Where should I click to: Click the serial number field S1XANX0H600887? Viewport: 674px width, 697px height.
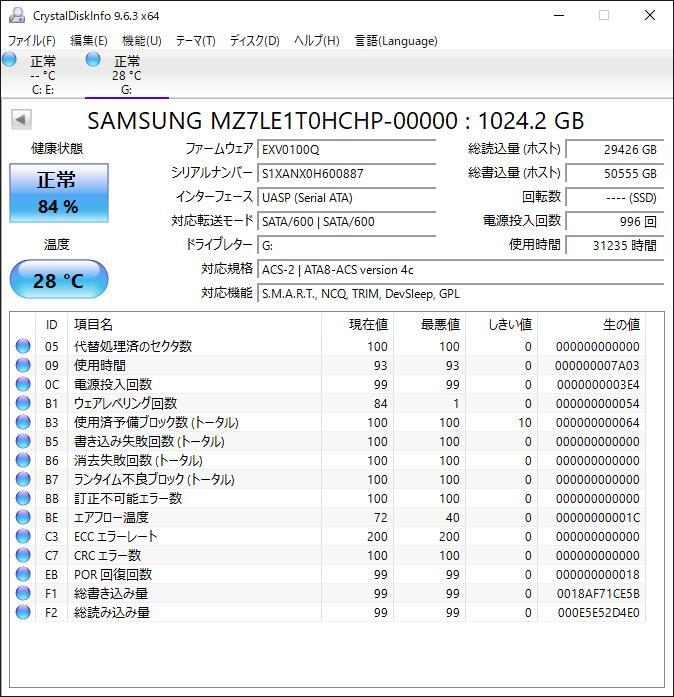click(x=346, y=173)
